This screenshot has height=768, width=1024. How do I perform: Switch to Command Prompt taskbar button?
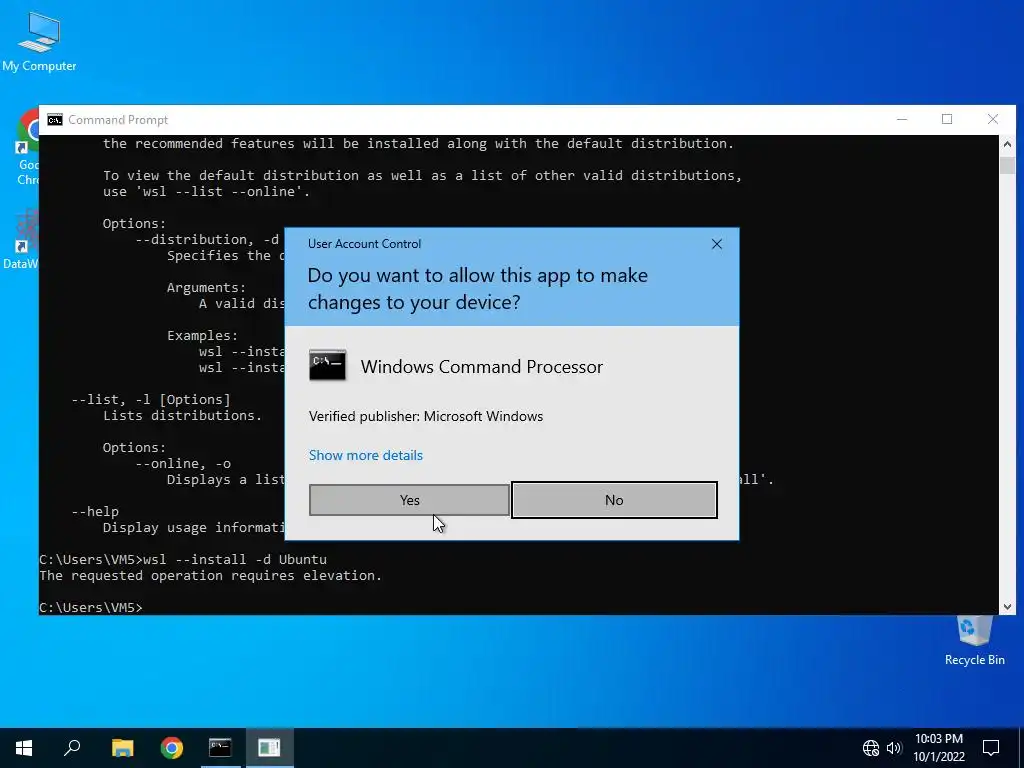pyautogui.click(x=220, y=748)
